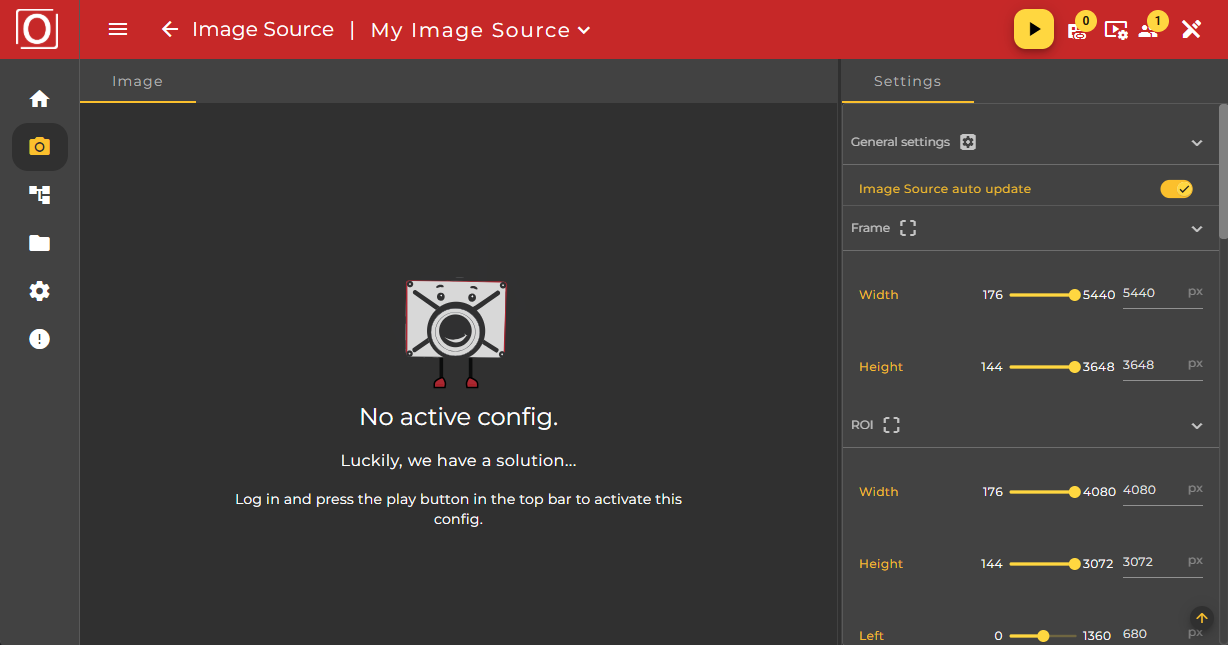Select the Image tab
The image size is (1228, 645).
(137, 81)
